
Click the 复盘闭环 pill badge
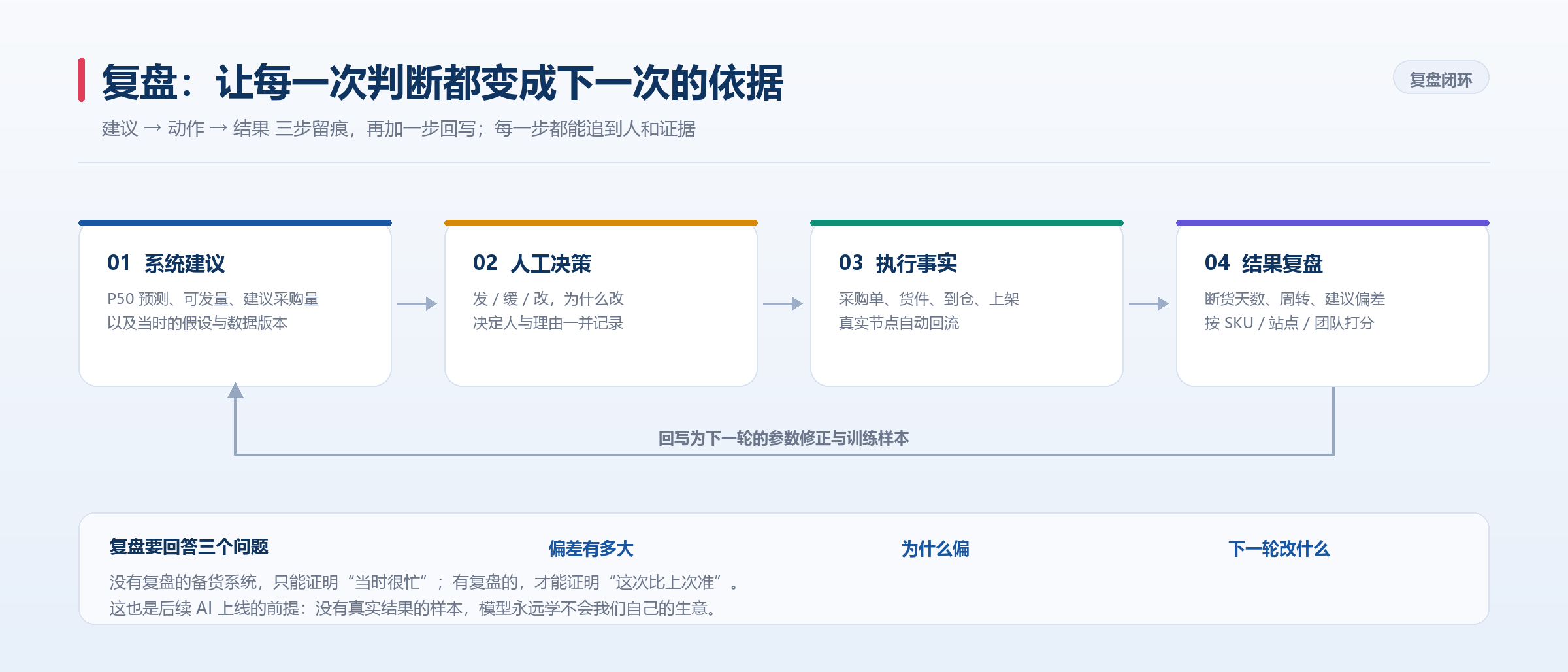pos(1441,78)
